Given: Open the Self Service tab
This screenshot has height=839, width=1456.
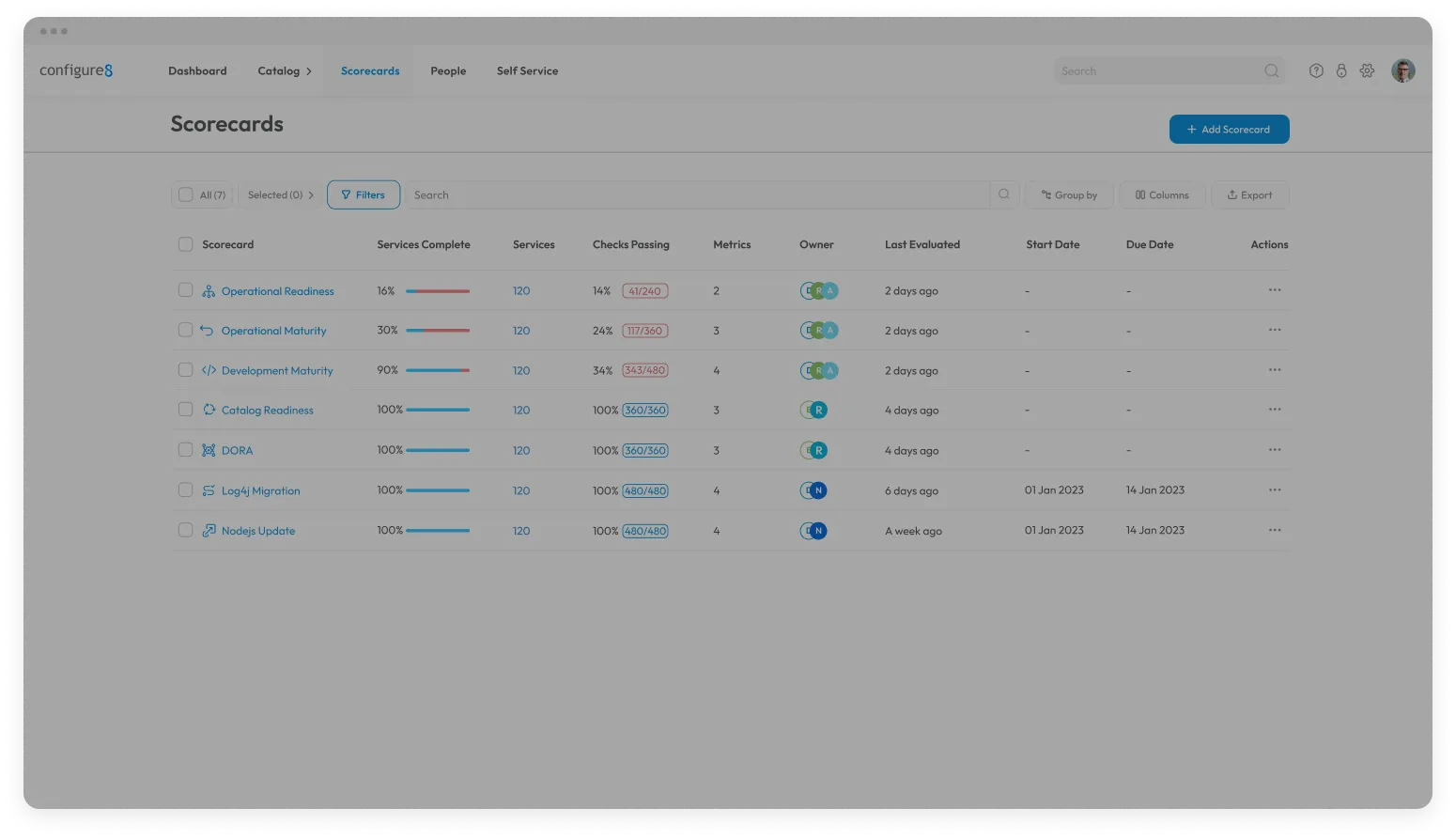Looking at the screenshot, I should click(527, 71).
